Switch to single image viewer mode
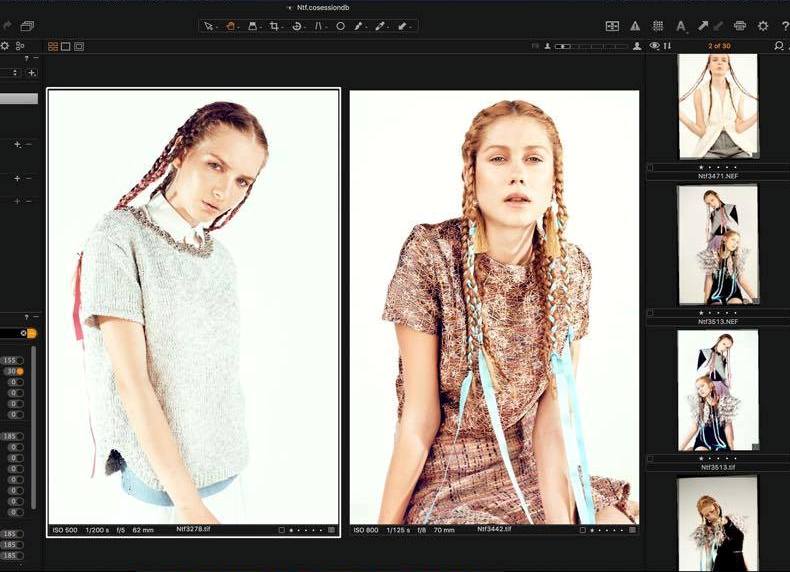The width and height of the screenshot is (790, 572). click(x=66, y=46)
